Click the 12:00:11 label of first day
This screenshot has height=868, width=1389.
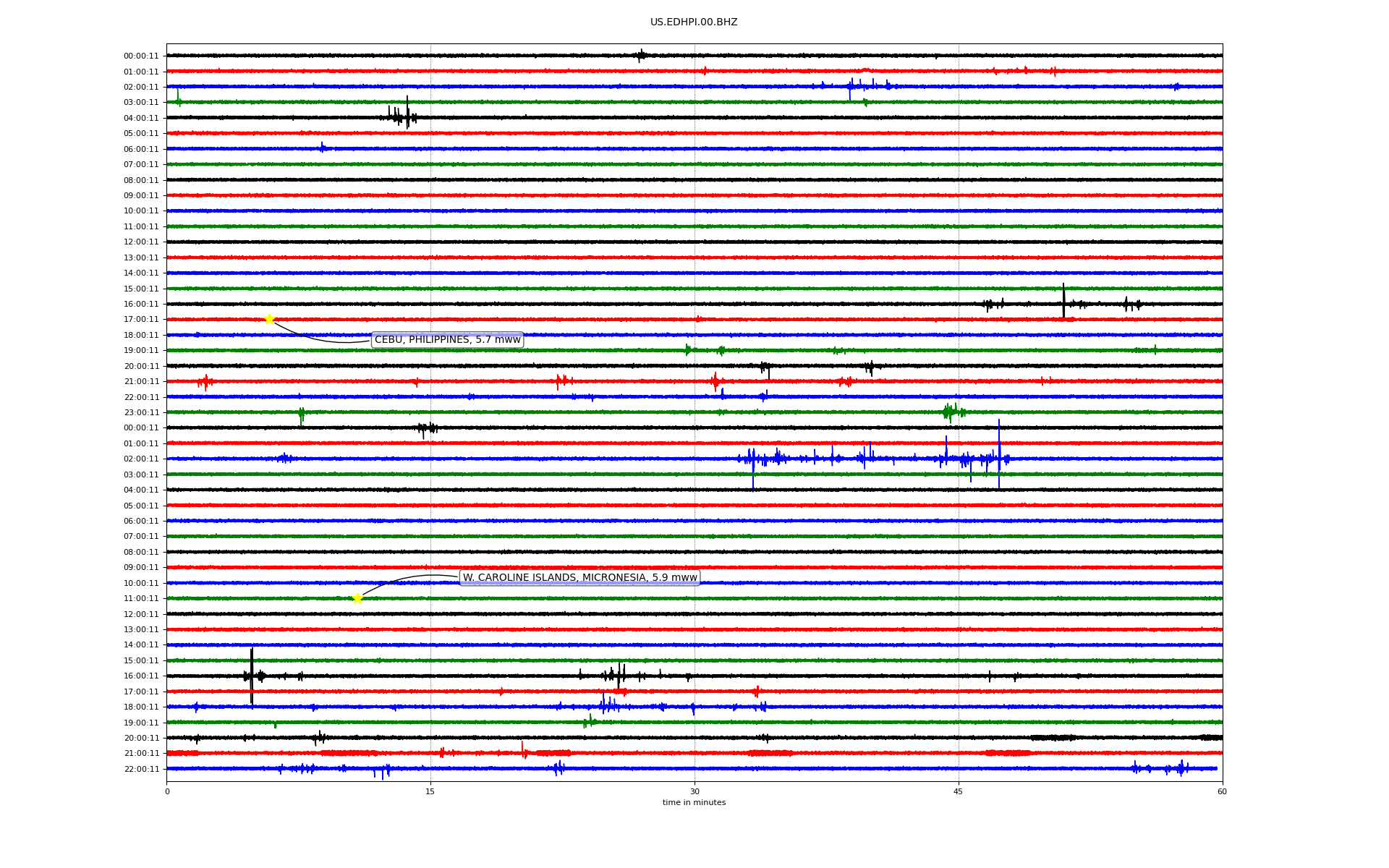tap(140, 242)
